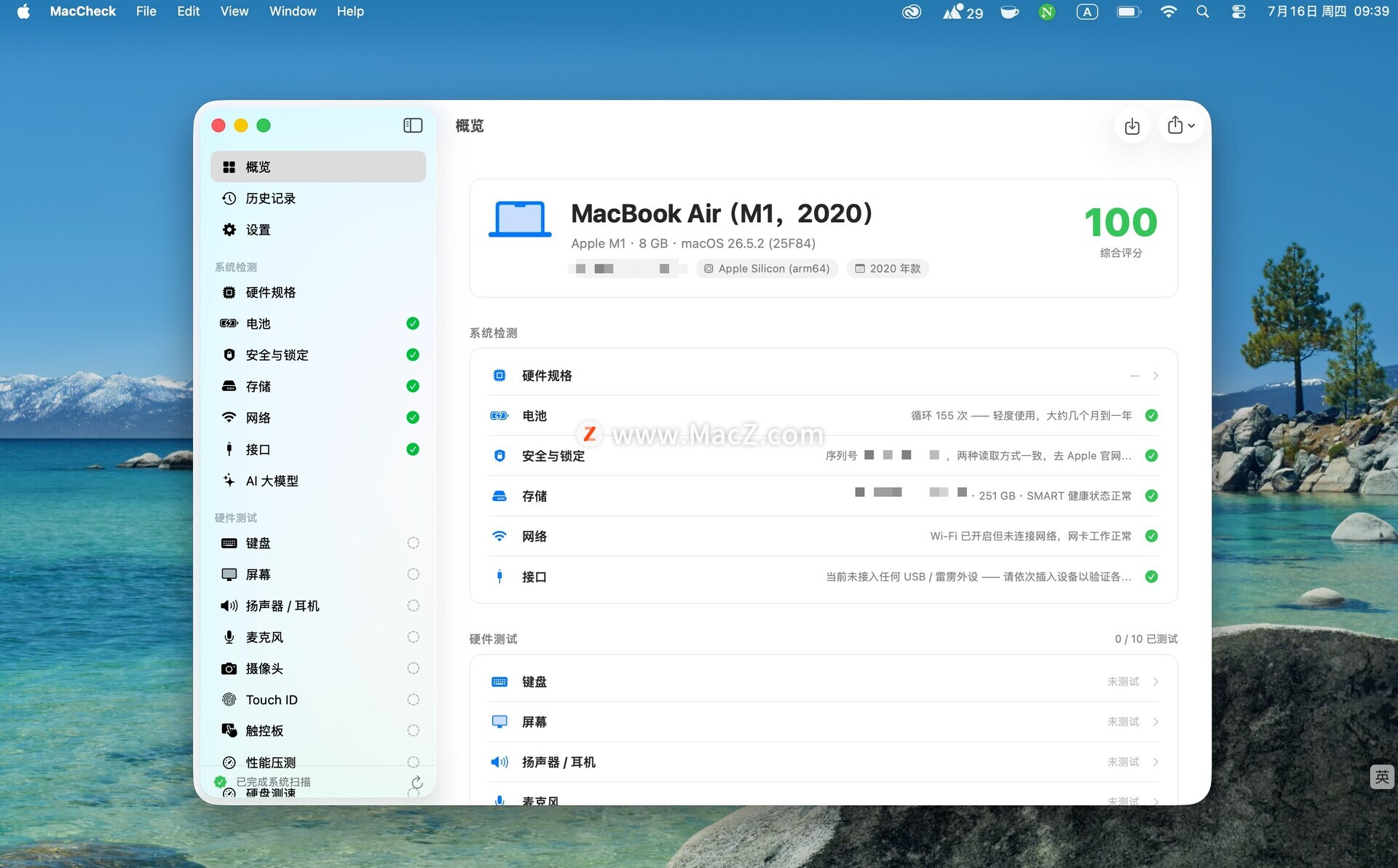Click the 存储 drive icon in sidebar
This screenshot has width=1398, height=868.
[229, 386]
